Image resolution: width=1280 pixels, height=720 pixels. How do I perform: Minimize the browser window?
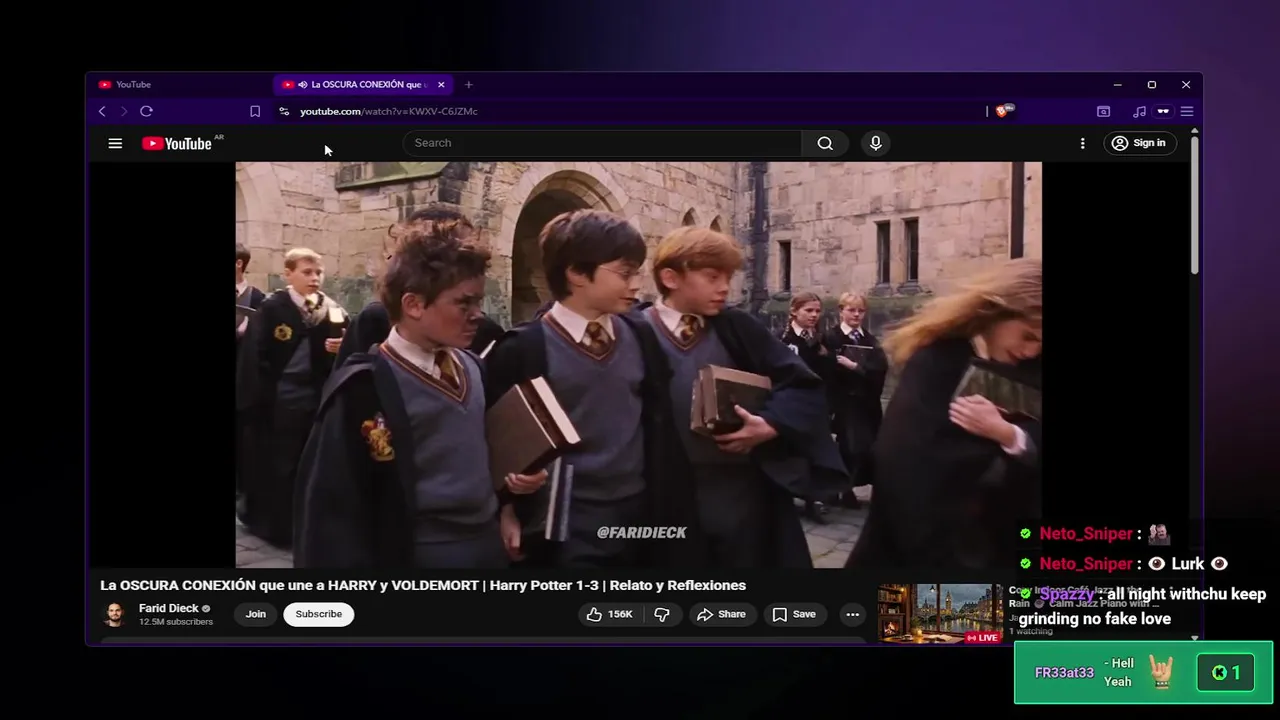click(1117, 85)
